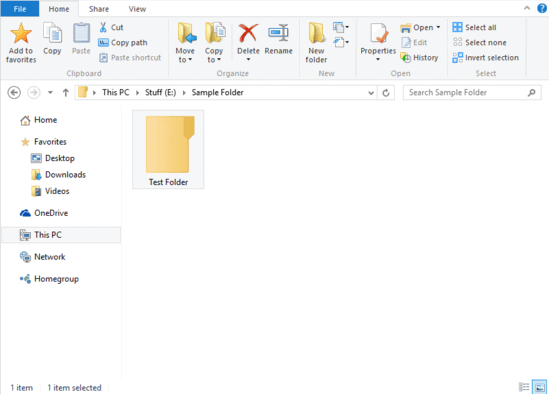Switch to the Home ribbon tab
Viewport: 549px width, 394px height.
tap(59, 9)
